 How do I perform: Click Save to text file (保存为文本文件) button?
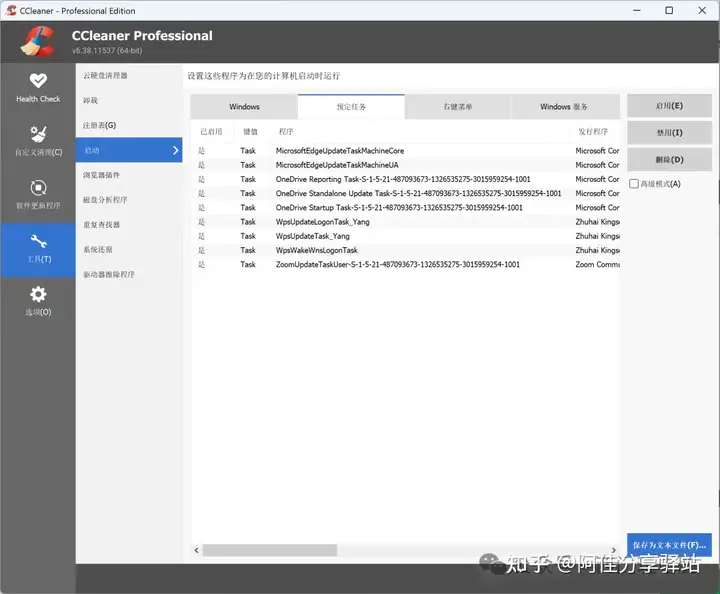click(669, 545)
